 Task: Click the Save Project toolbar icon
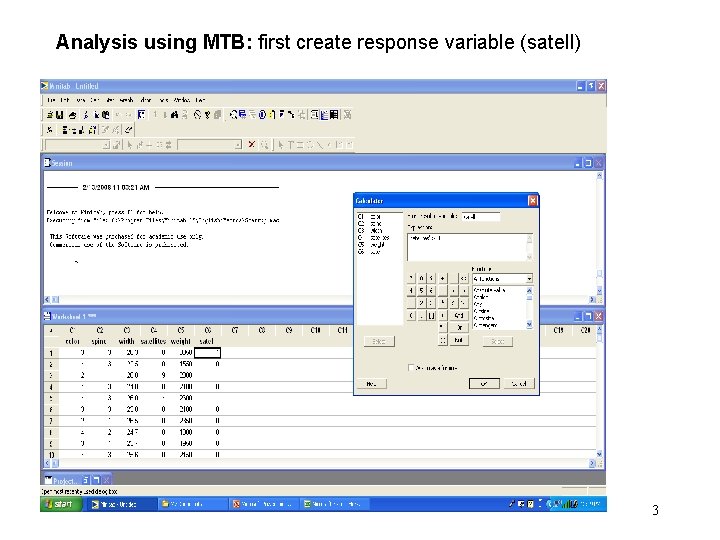click(x=59, y=115)
